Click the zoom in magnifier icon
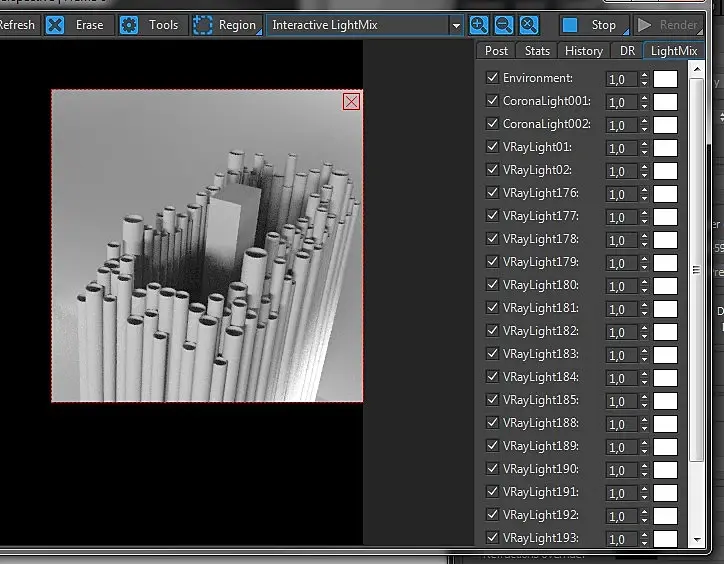Screen dimensions: 724x564 (479, 25)
